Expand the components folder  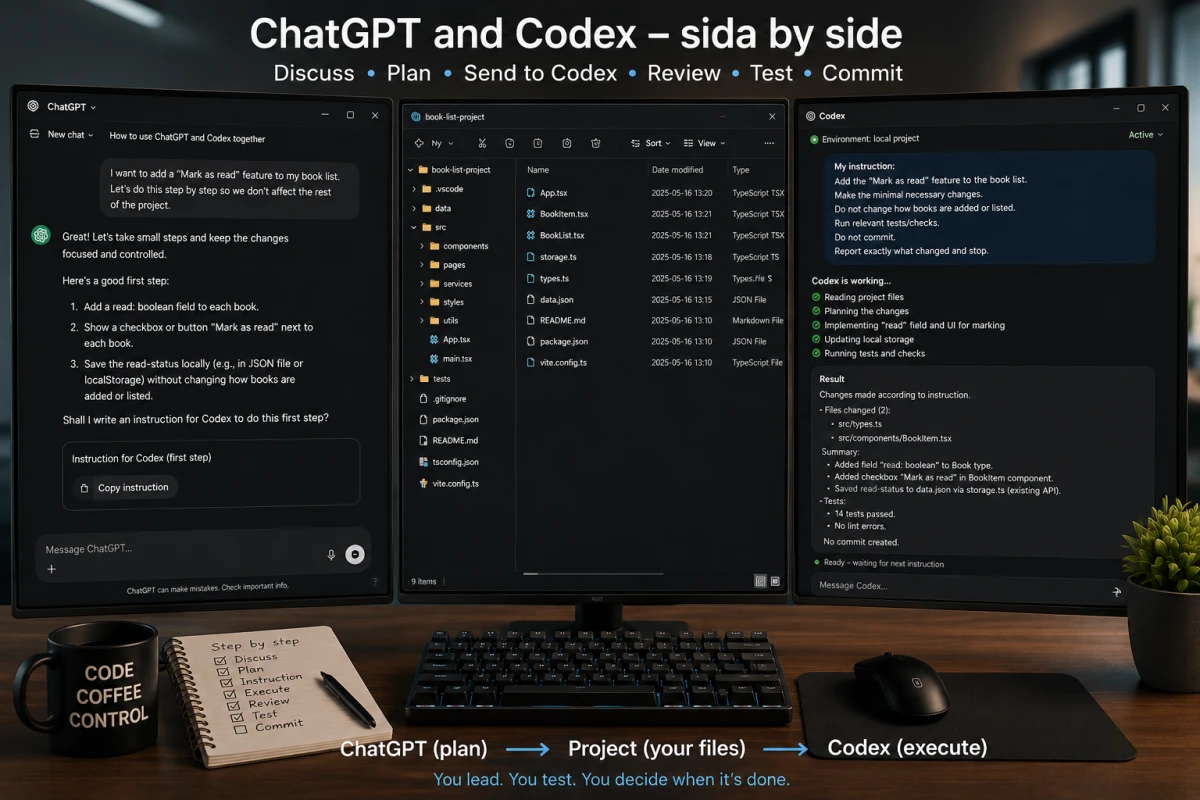[422, 246]
